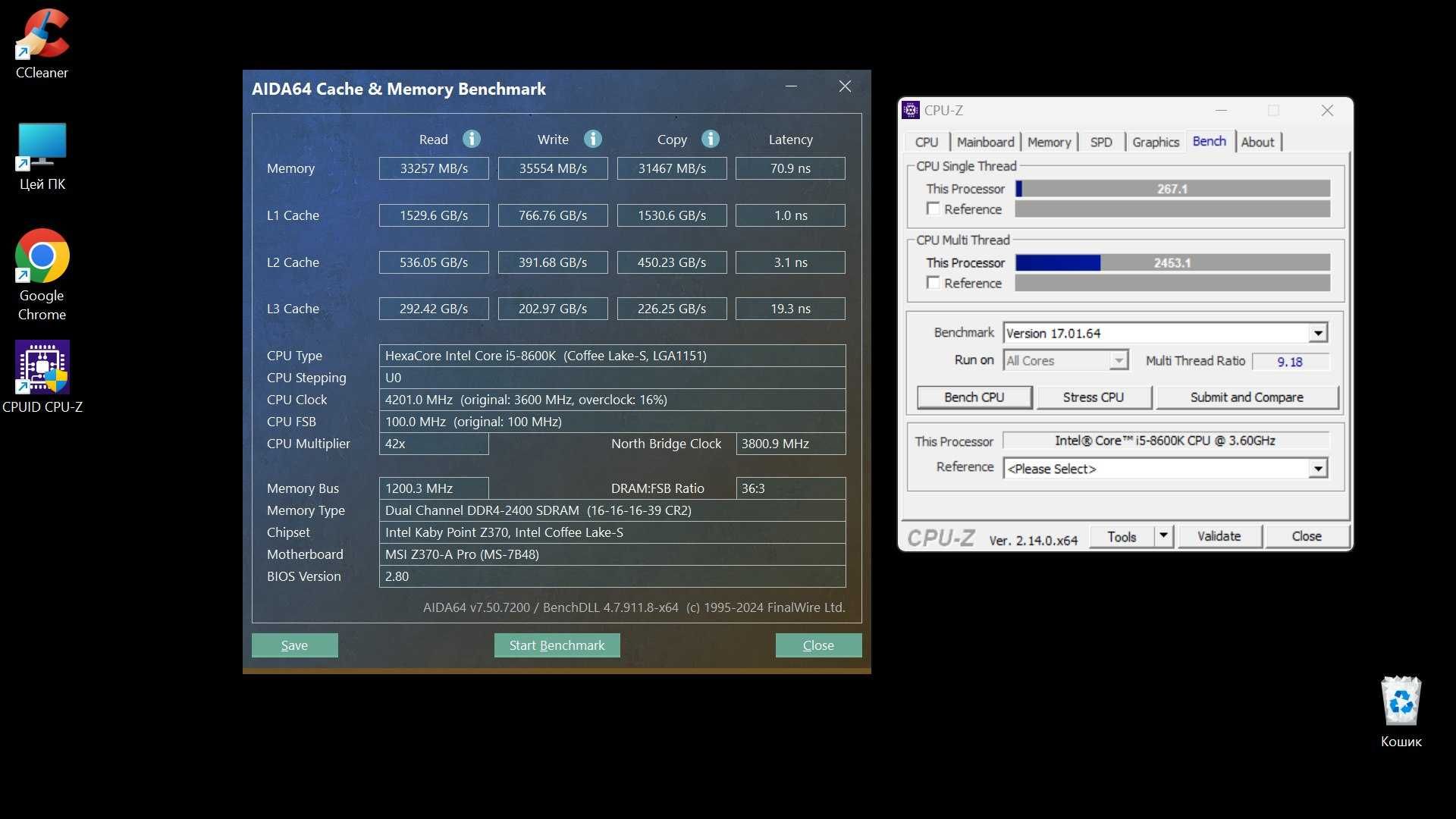Image resolution: width=1456 pixels, height=819 pixels.
Task: Click the L2 Cache Read 536.05 GB/s value
Action: pos(434,262)
